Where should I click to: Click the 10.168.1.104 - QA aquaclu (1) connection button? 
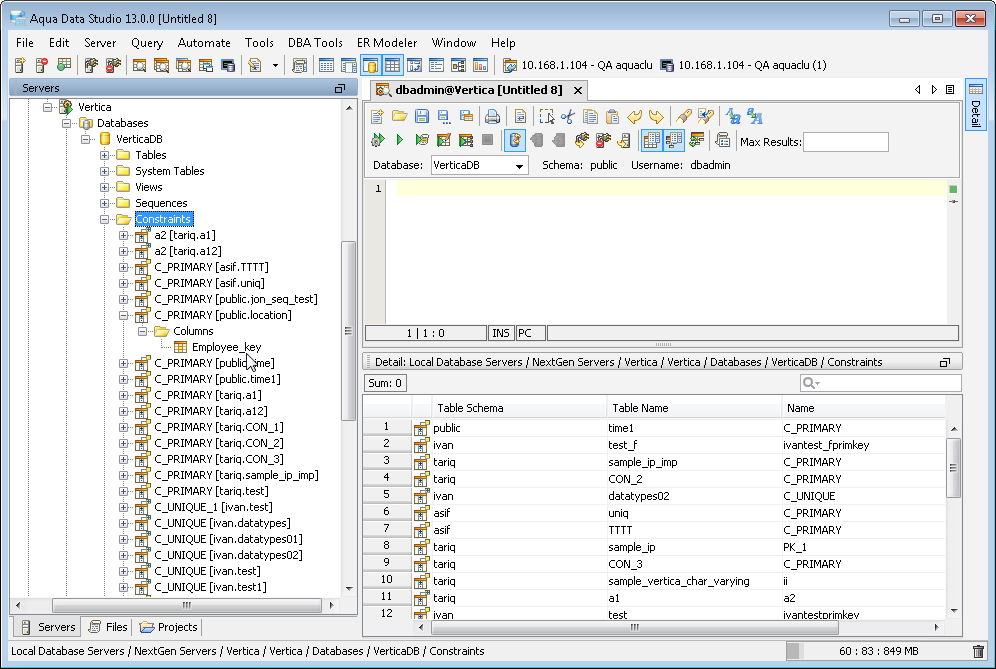(x=743, y=65)
